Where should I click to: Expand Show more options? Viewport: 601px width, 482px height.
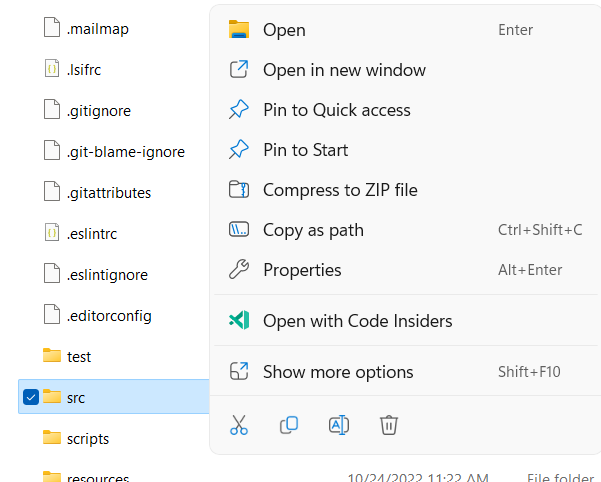click(x=337, y=372)
